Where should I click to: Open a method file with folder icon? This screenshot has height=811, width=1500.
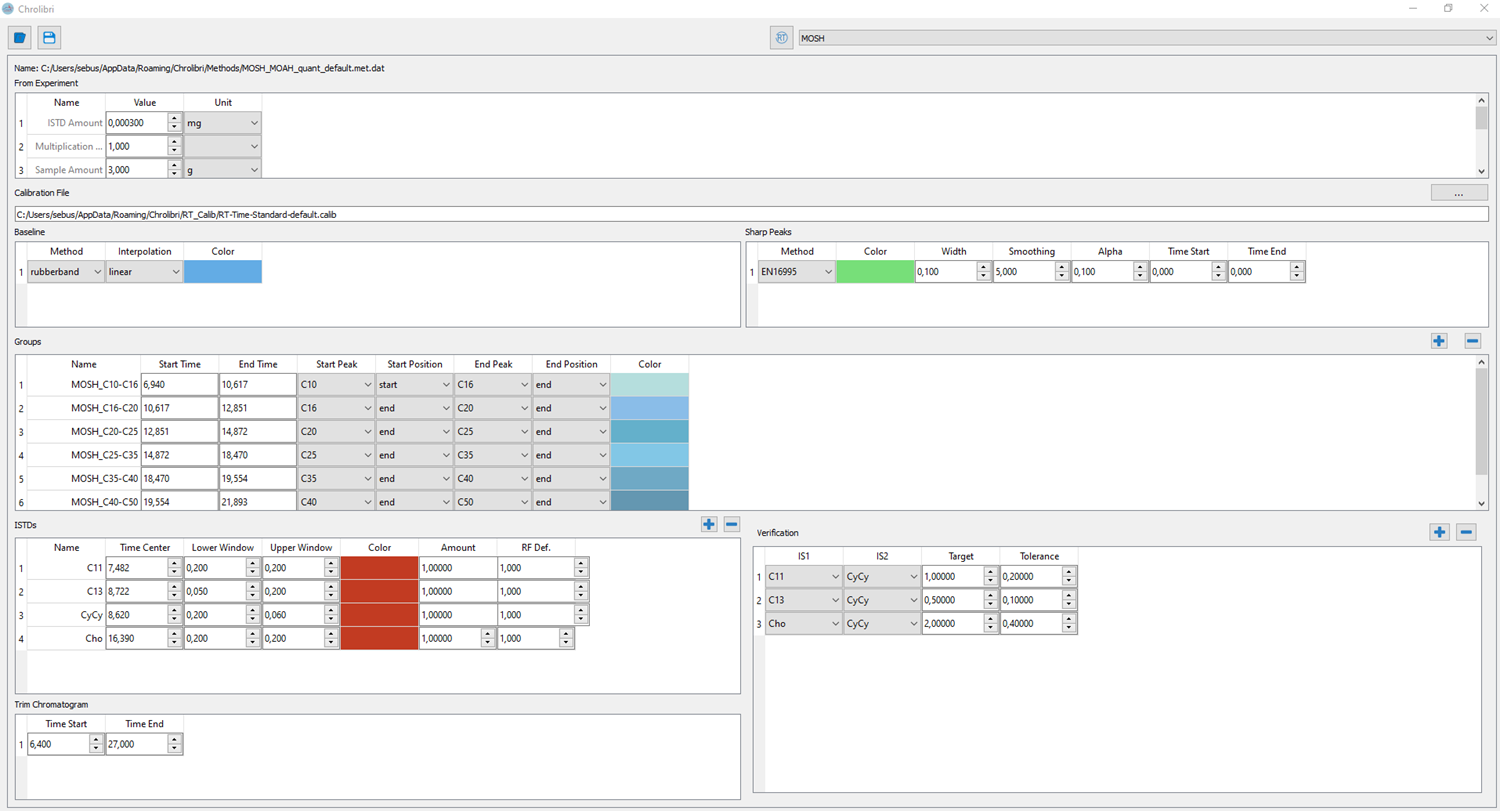(x=20, y=38)
